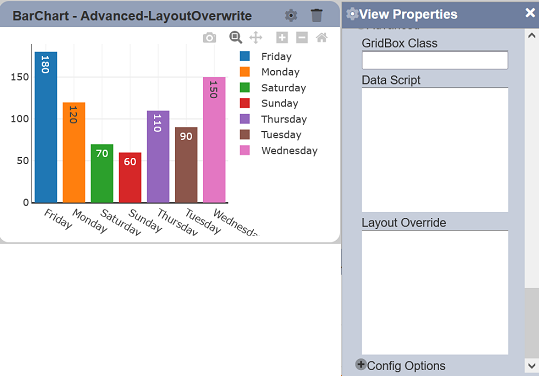Click the blue Friday bar
539x376 pixels.
point(46,127)
